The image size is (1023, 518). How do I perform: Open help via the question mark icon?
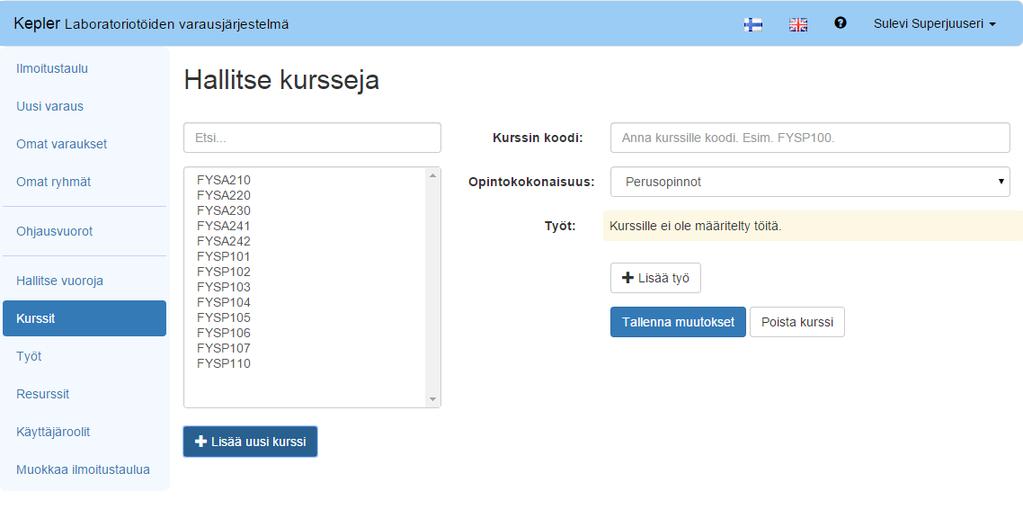pos(840,23)
